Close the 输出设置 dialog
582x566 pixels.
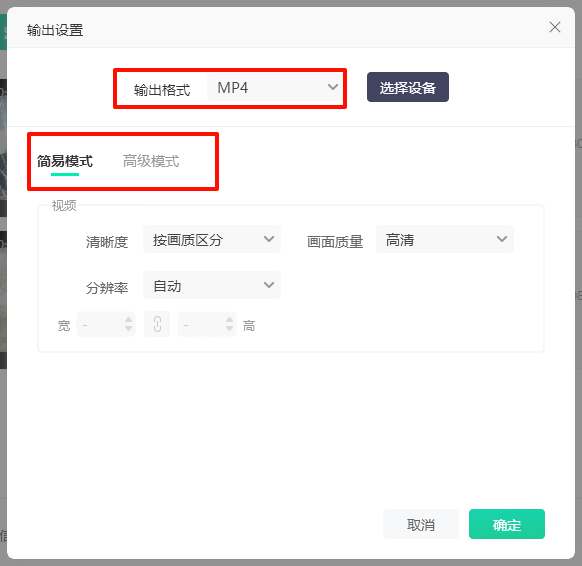click(555, 27)
